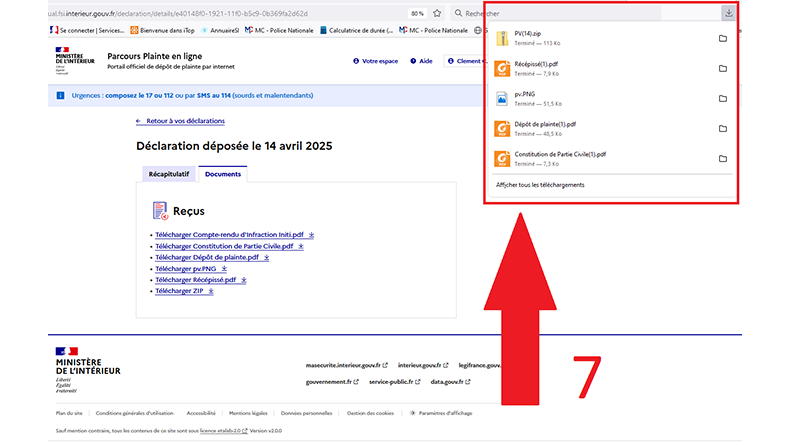
Task: Open 'Conditions générales d'utilisation' link
Action: (134, 413)
